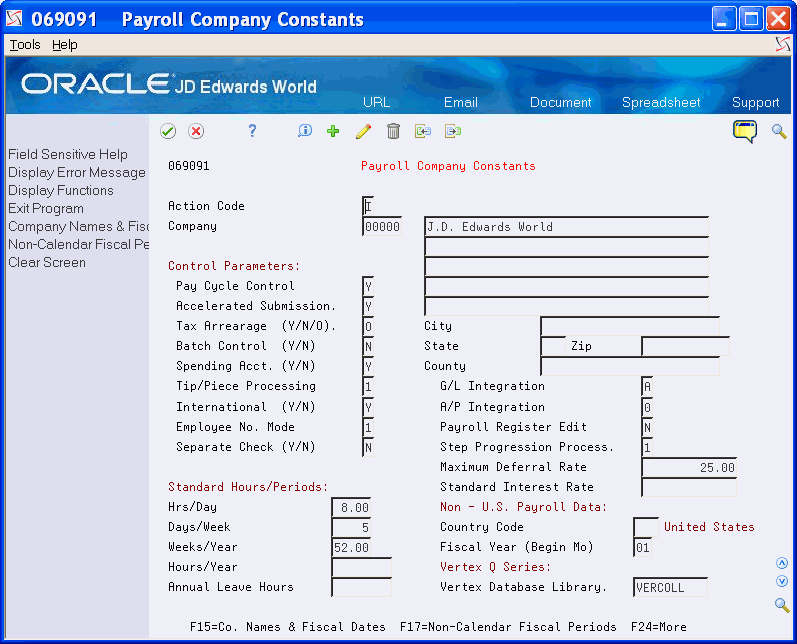Click the Document link in banner

(561, 102)
